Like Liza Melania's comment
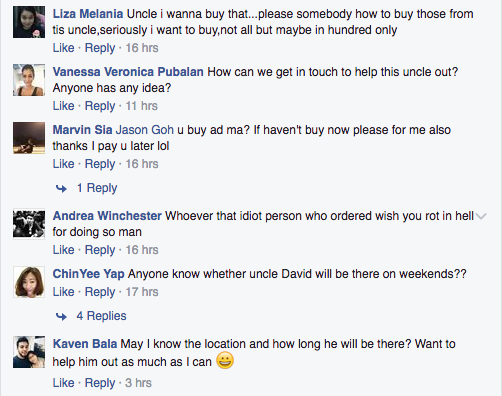502x396 pixels. (63, 48)
